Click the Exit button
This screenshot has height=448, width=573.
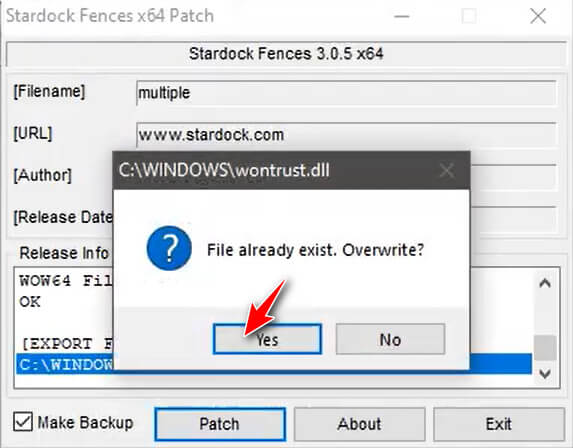(499, 424)
